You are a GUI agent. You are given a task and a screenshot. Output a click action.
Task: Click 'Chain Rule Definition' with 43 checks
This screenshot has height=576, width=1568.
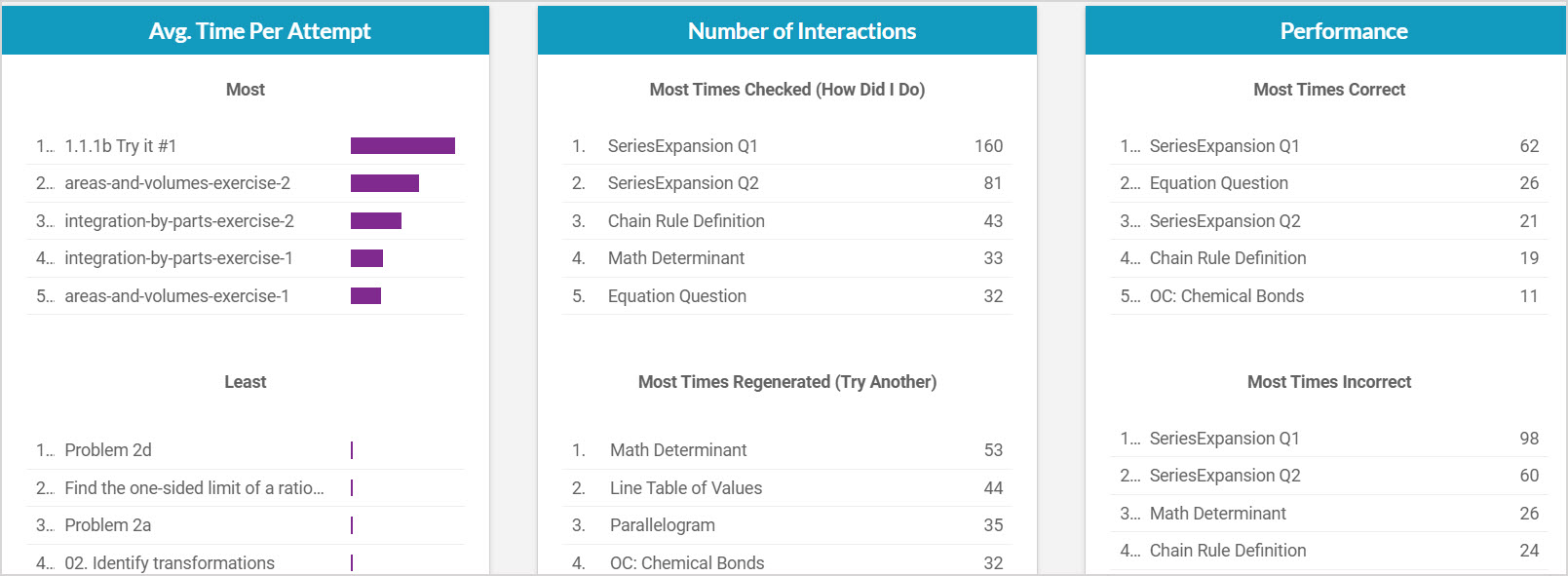[x=686, y=221]
